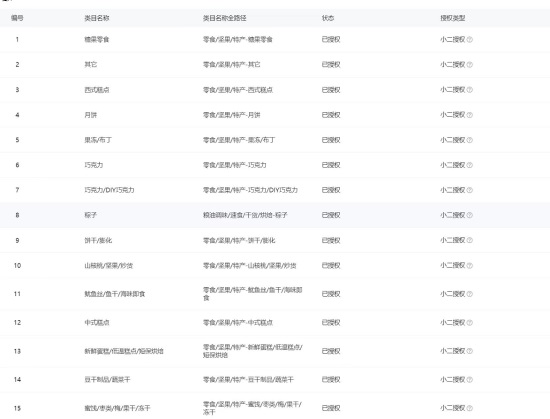This screenshot has width=550, height=419.
Task: Click the 授权类型 column header
Action: 453,18
